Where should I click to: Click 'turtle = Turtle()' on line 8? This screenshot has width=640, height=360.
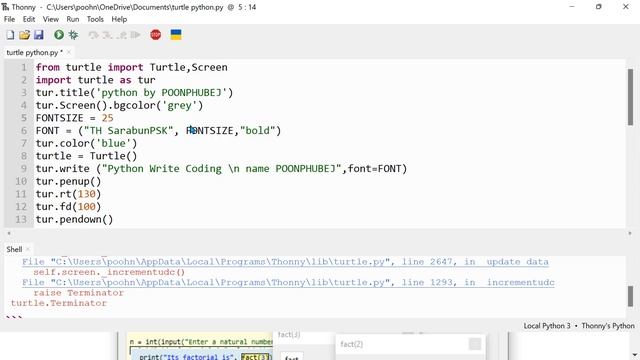click(87, 156)
